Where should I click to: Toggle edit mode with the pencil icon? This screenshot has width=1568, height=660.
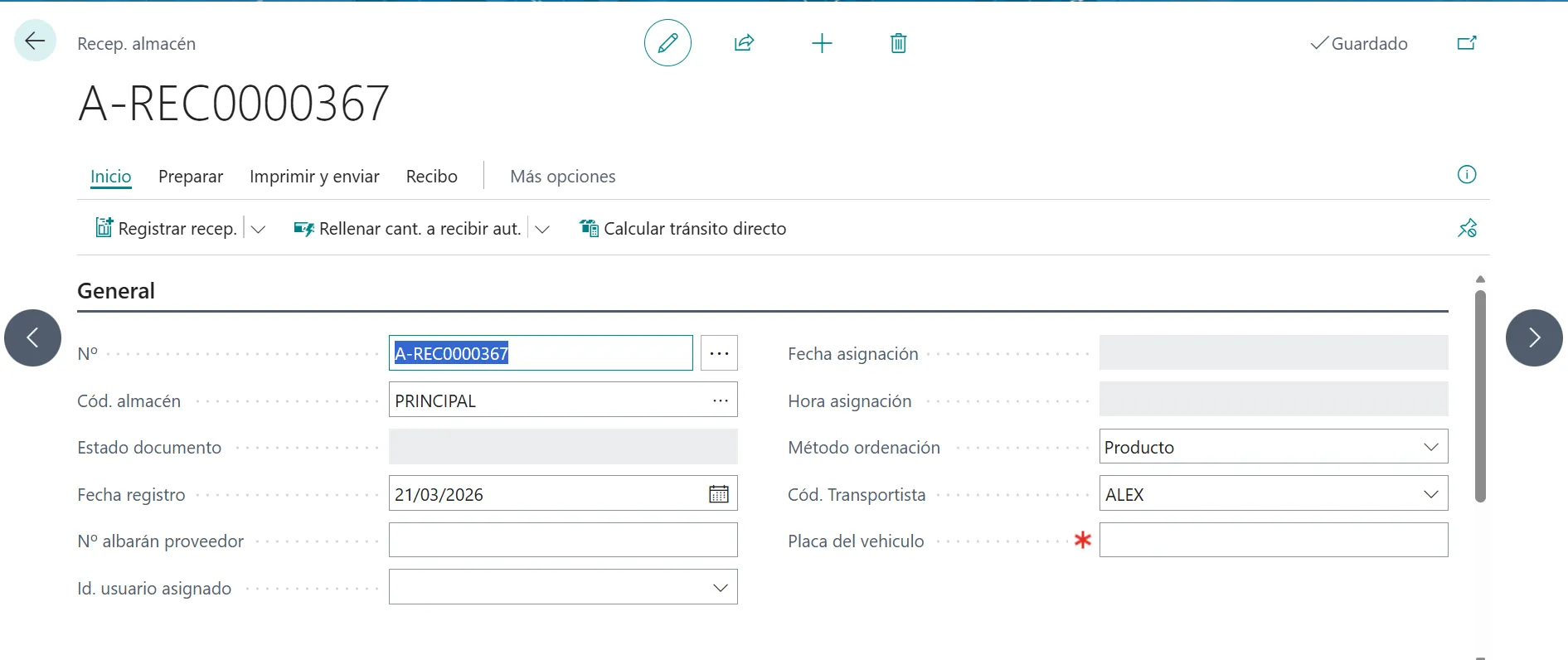pyautogui.click(x=667, y=43)
